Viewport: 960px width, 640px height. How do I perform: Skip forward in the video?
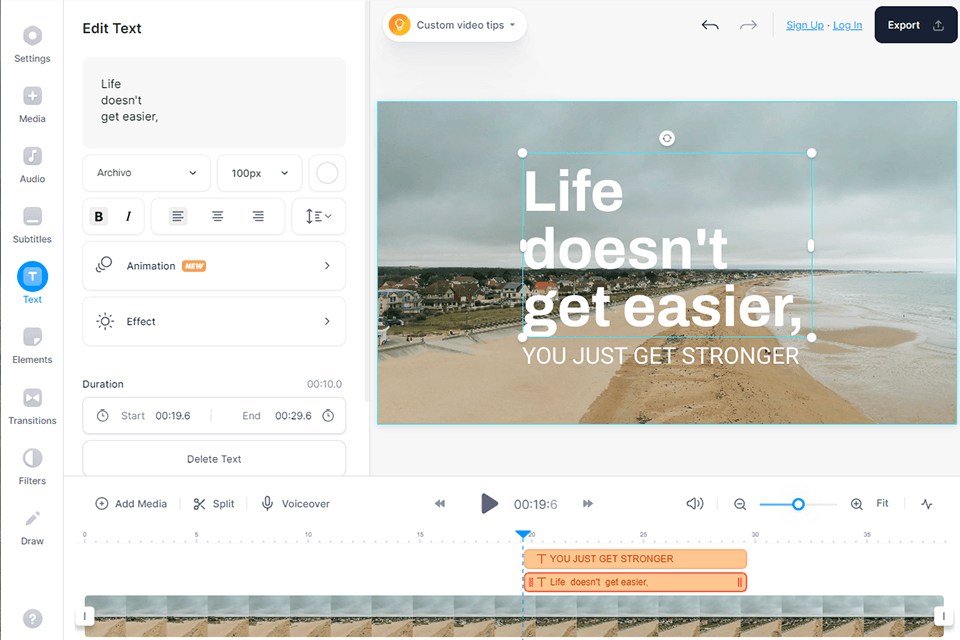(588, 504)
